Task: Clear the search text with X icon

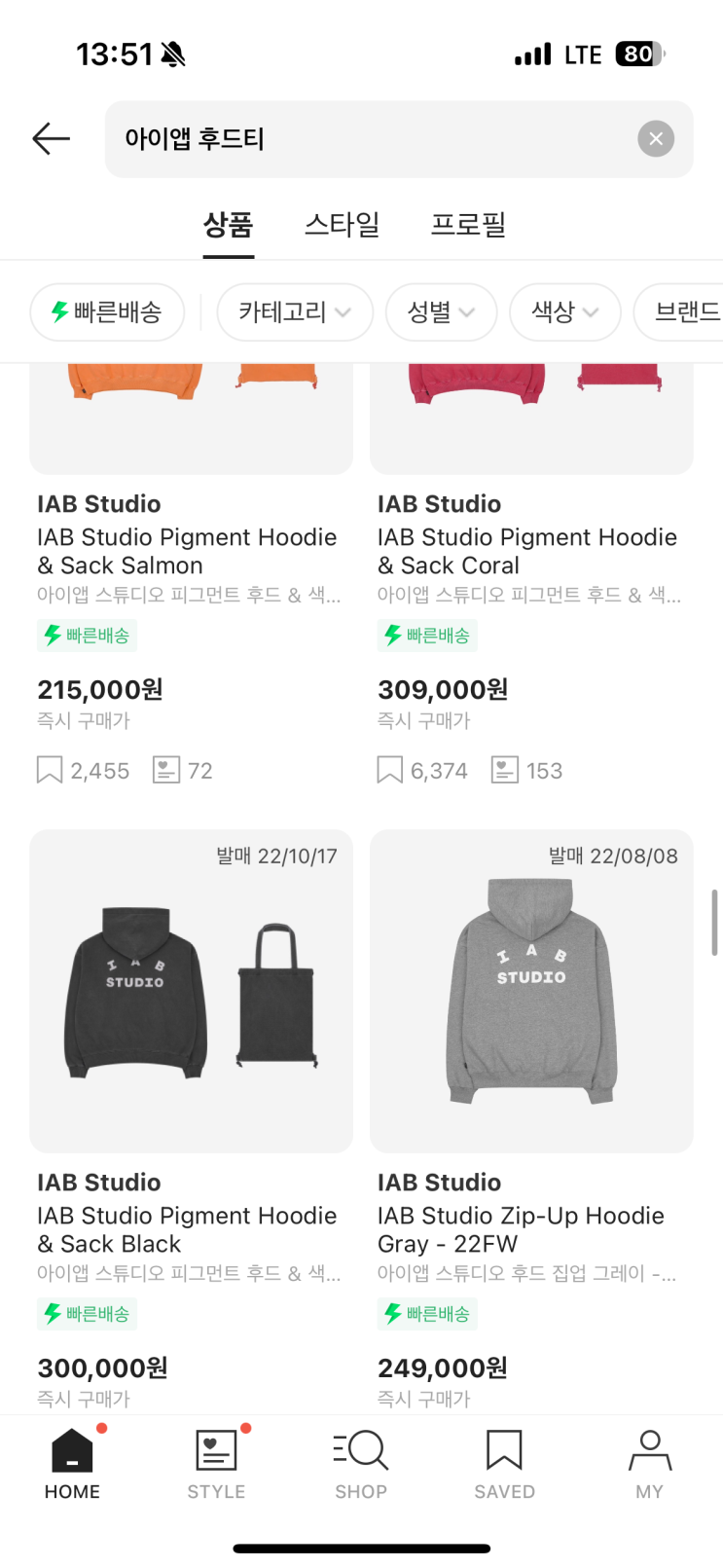Action: pyautogui.click(x=655, y=139)
